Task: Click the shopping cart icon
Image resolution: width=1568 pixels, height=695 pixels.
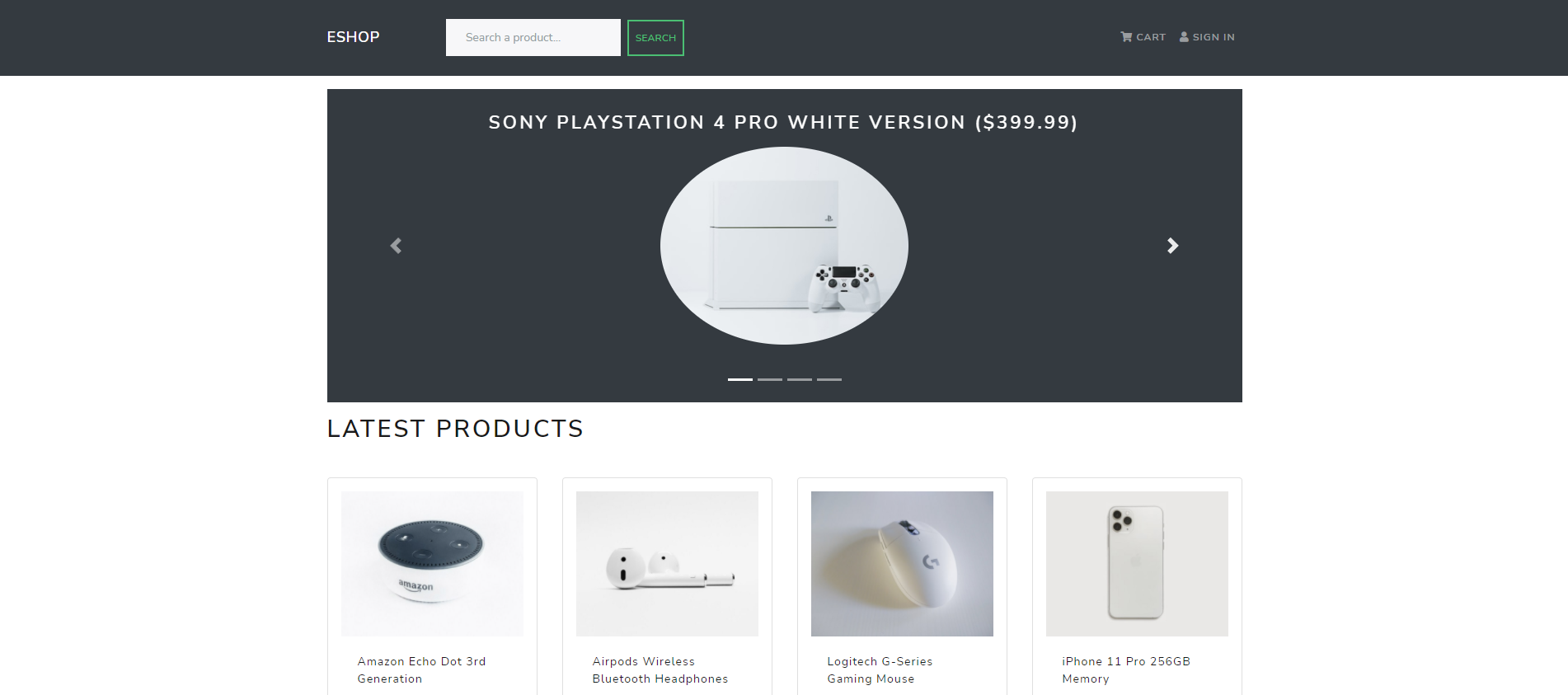Action: click(1126, 37)
